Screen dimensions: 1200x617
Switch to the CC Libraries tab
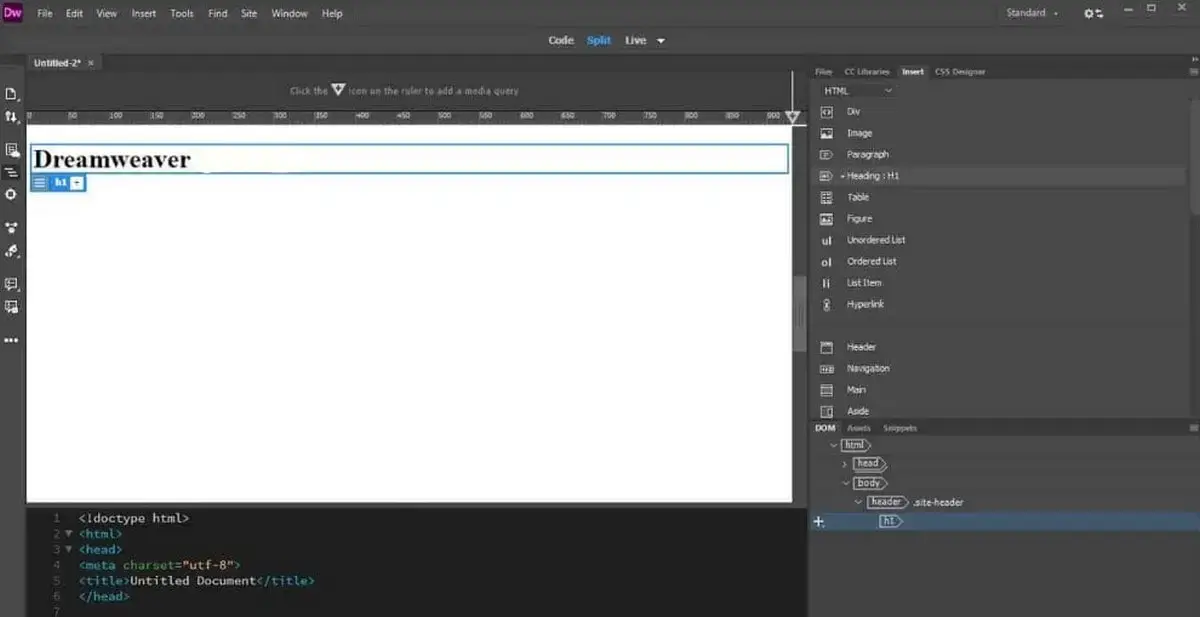point(866,72)
